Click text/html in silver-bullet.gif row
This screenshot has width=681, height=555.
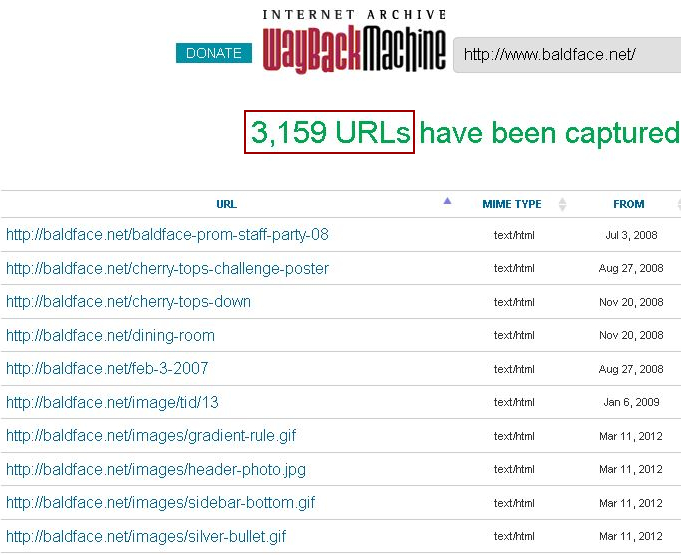514,536
